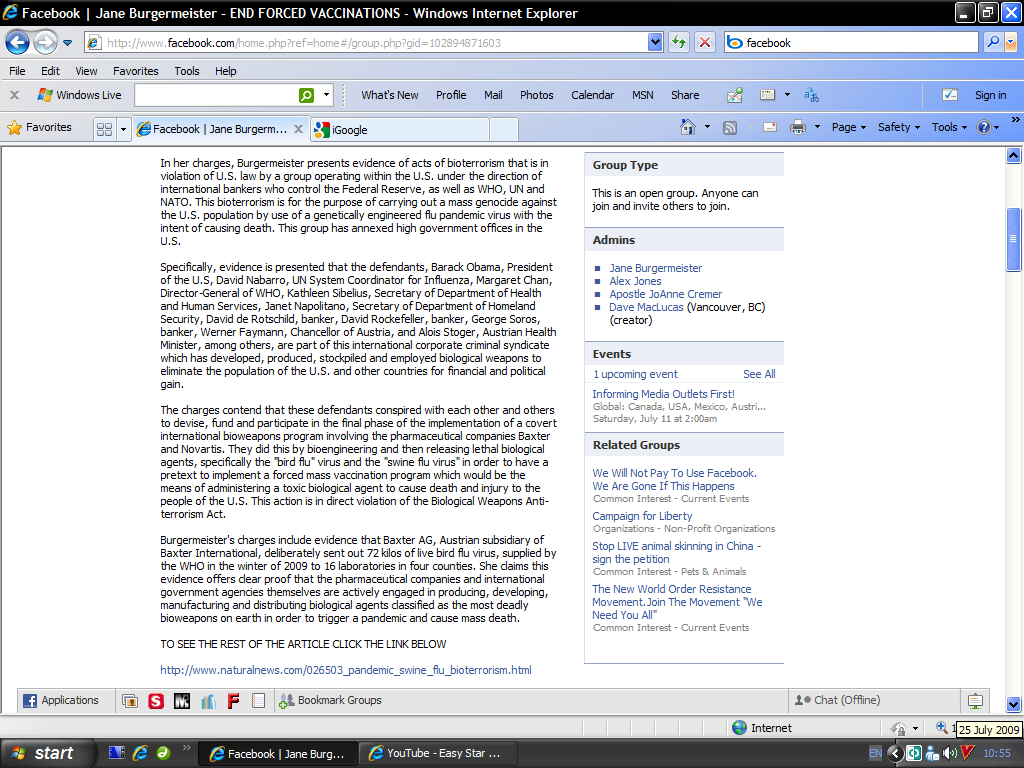Open the Quick Tabs view icon
The height and width of the screenshot is (768, 1024).
pyautogui.click(x=104, y=129)
